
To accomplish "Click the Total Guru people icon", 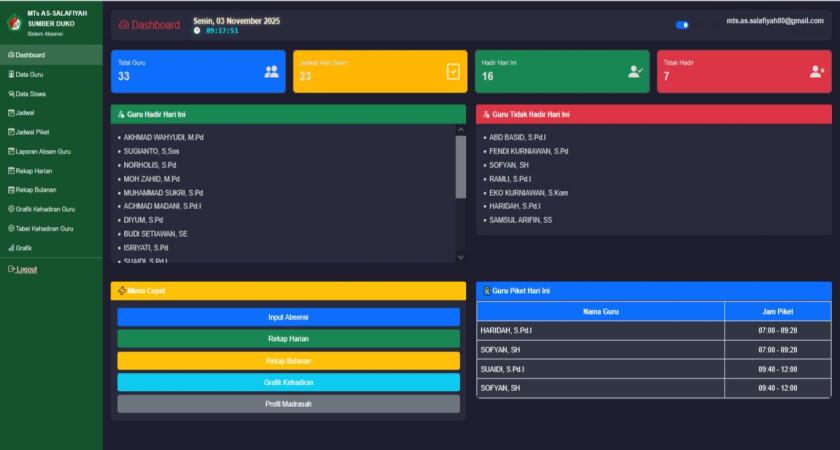I will 271,71.
